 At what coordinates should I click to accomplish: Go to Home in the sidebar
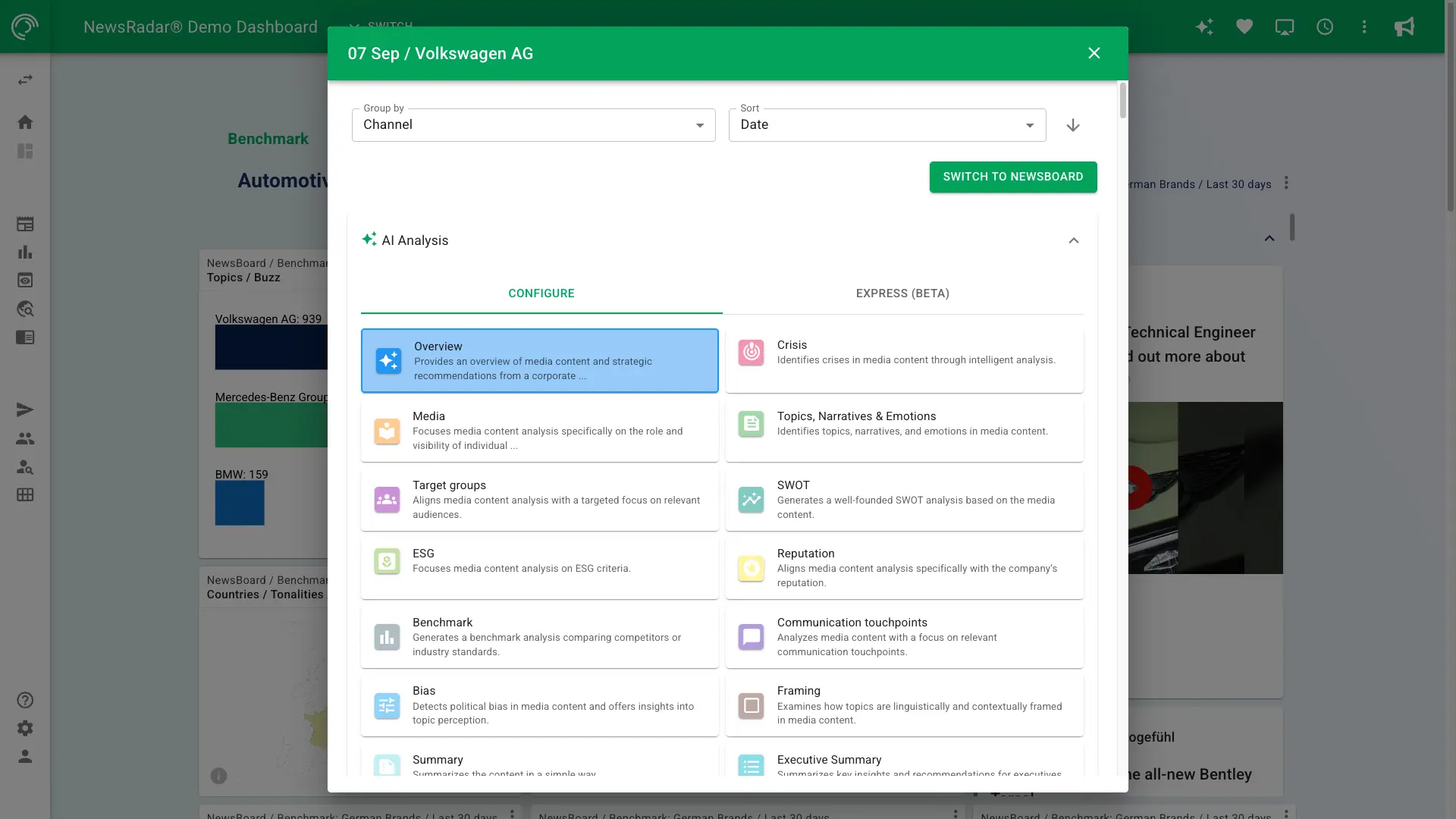25,122
